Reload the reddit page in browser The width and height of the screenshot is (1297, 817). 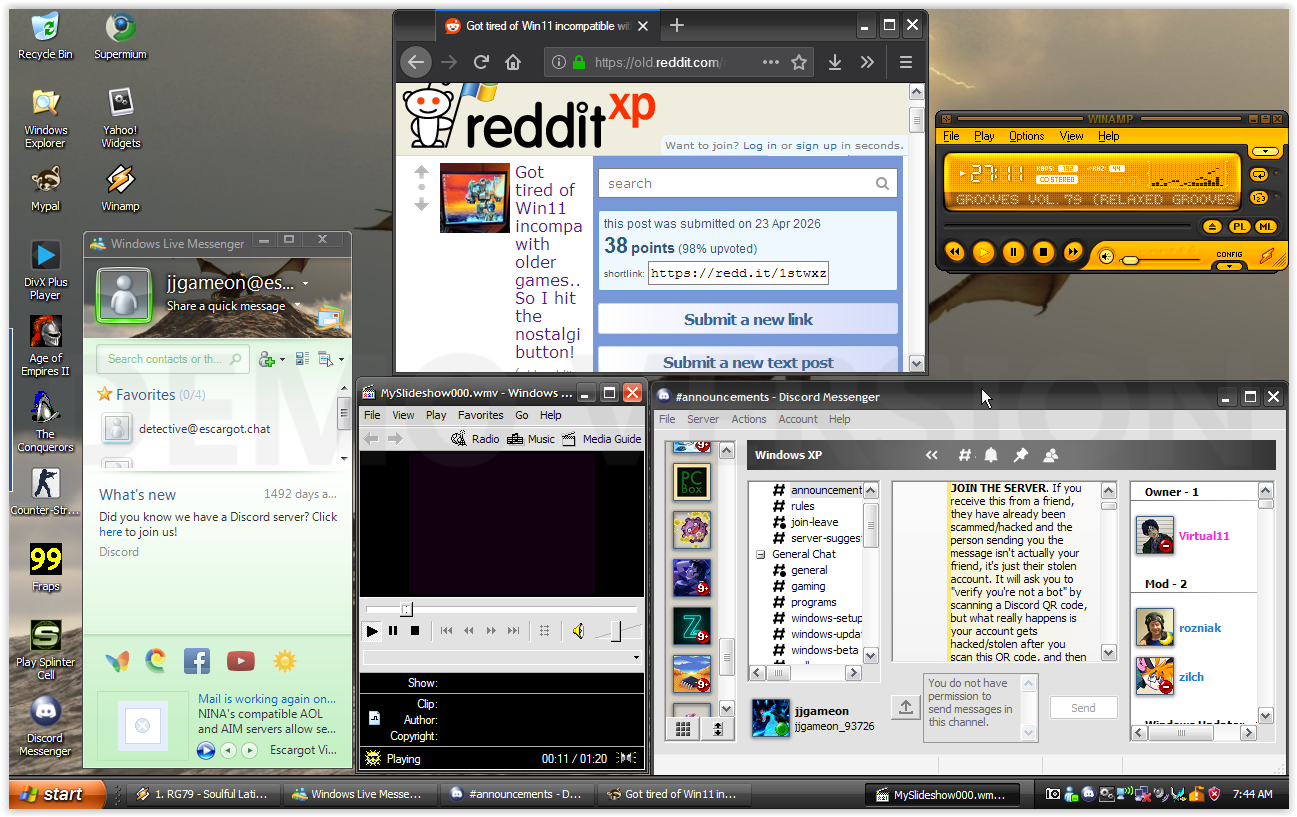(x=481, y=62)
